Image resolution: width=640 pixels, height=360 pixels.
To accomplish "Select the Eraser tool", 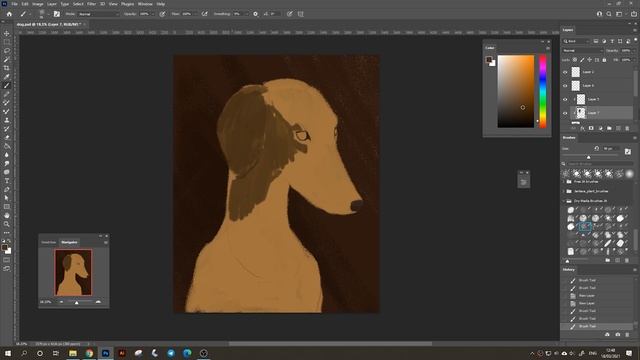I will click(x=7, y=138).
